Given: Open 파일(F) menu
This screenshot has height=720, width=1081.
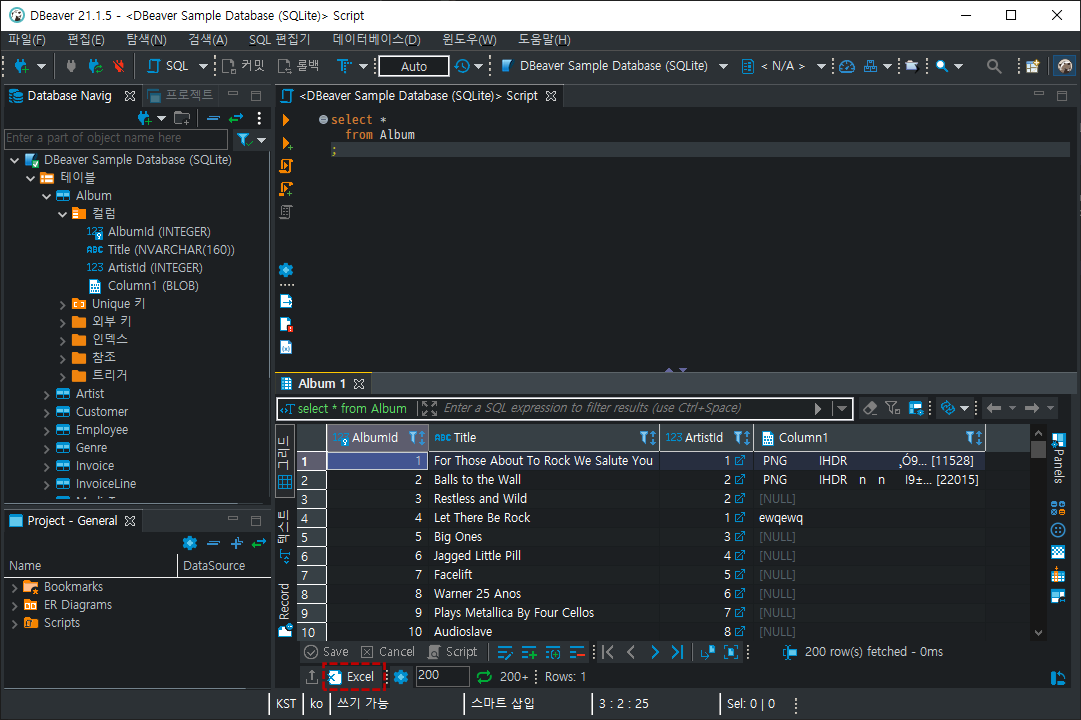Looking at the screenshot, I should tap(27, 40).
